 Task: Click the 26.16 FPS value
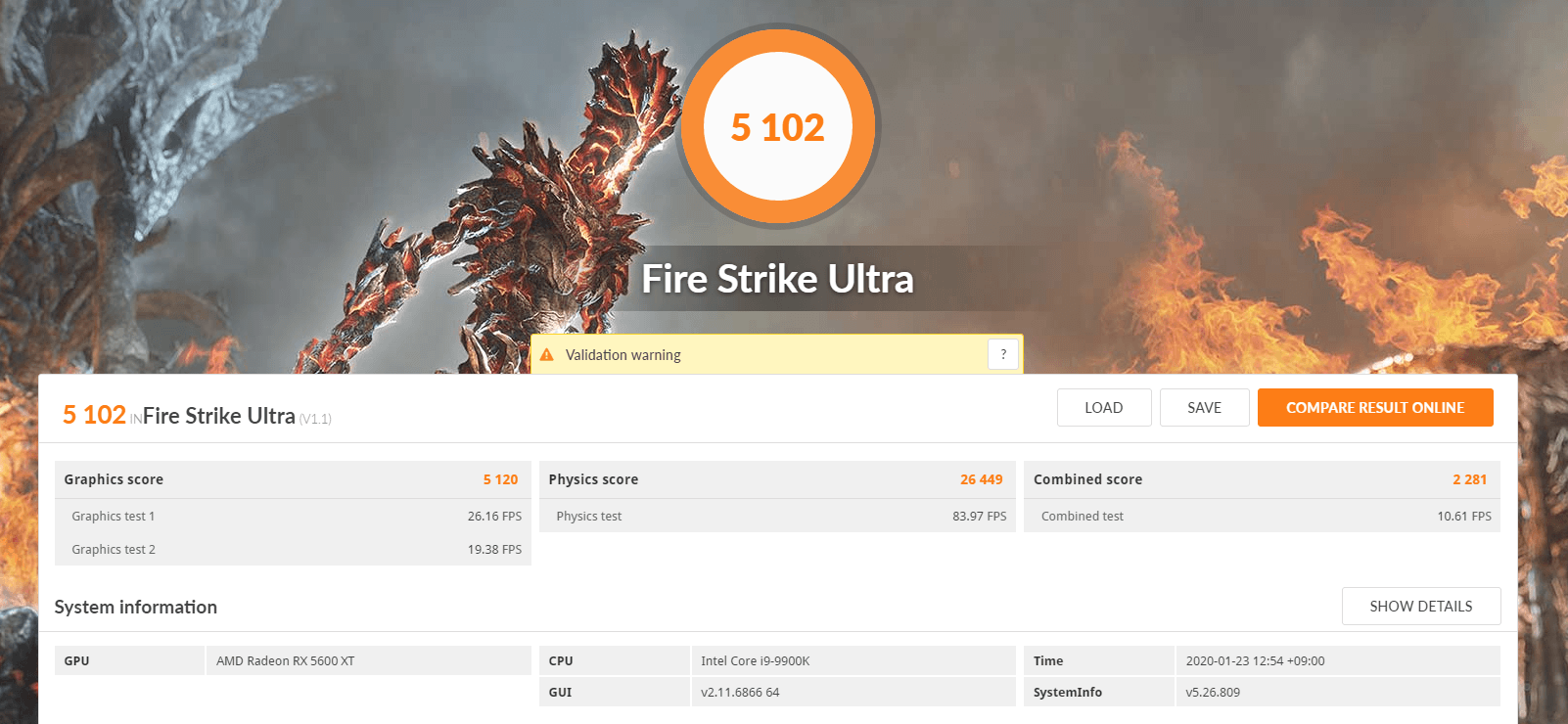point(494,517)
